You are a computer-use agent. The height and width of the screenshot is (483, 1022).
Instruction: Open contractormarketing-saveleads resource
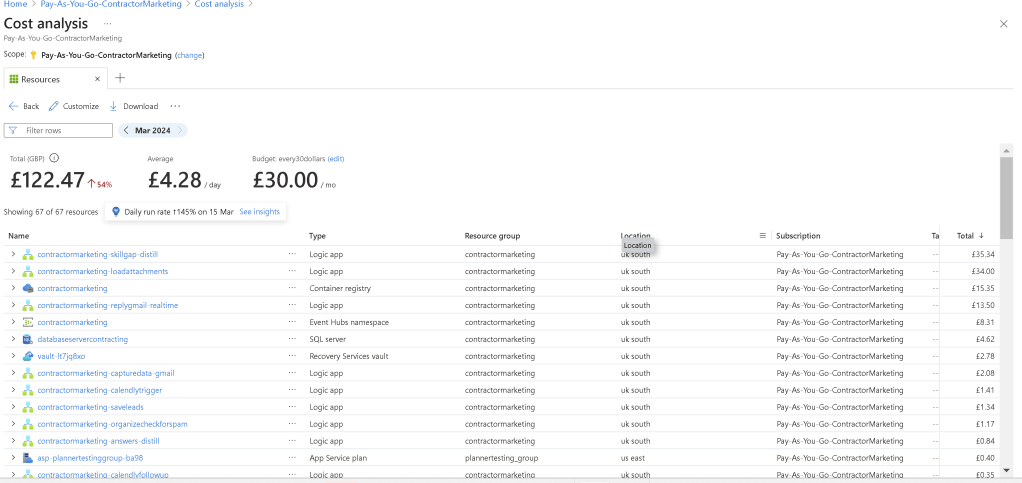(91, 407)
